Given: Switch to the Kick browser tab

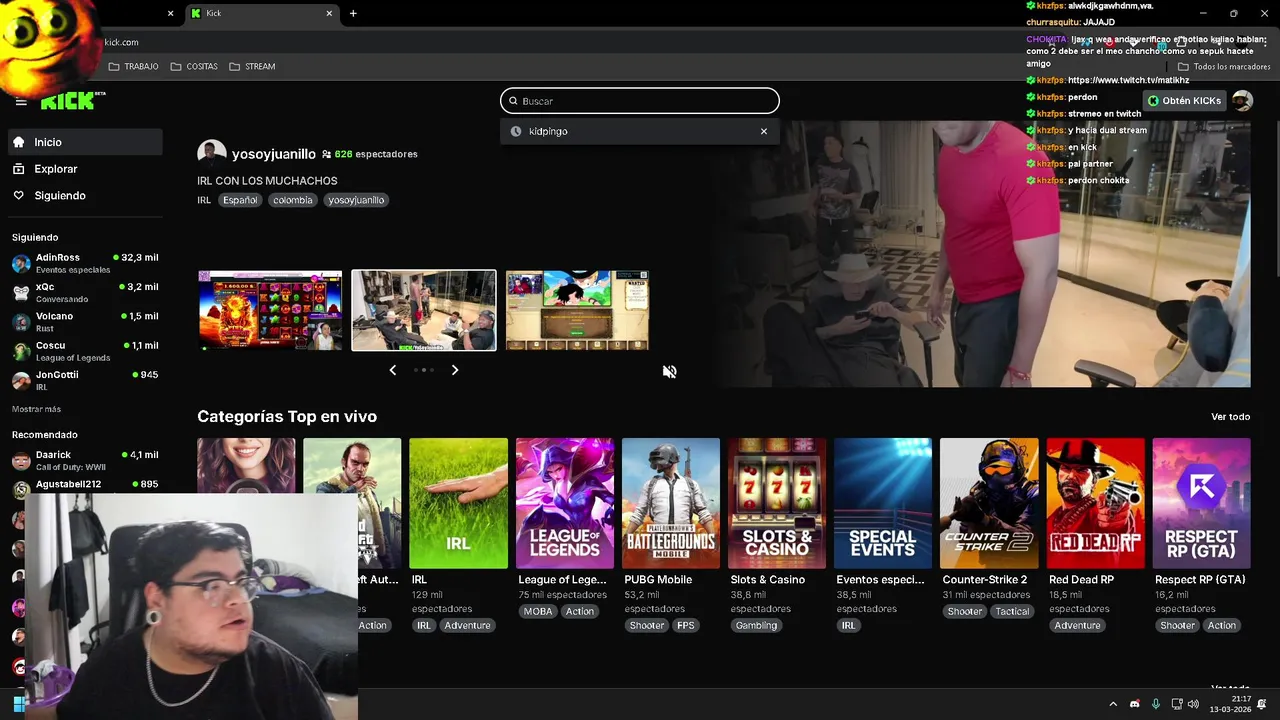Looking at the screenshot, I should [262, 13].
